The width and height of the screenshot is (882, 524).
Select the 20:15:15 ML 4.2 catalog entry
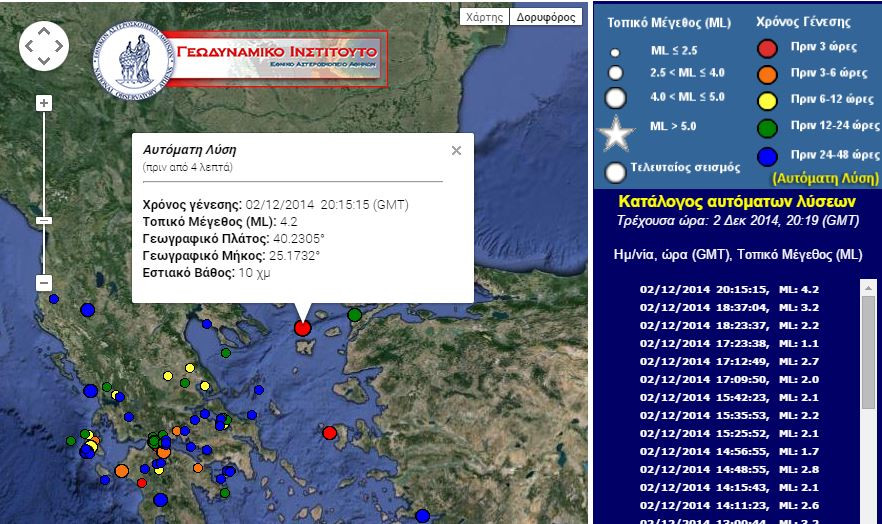coord(743,290)
